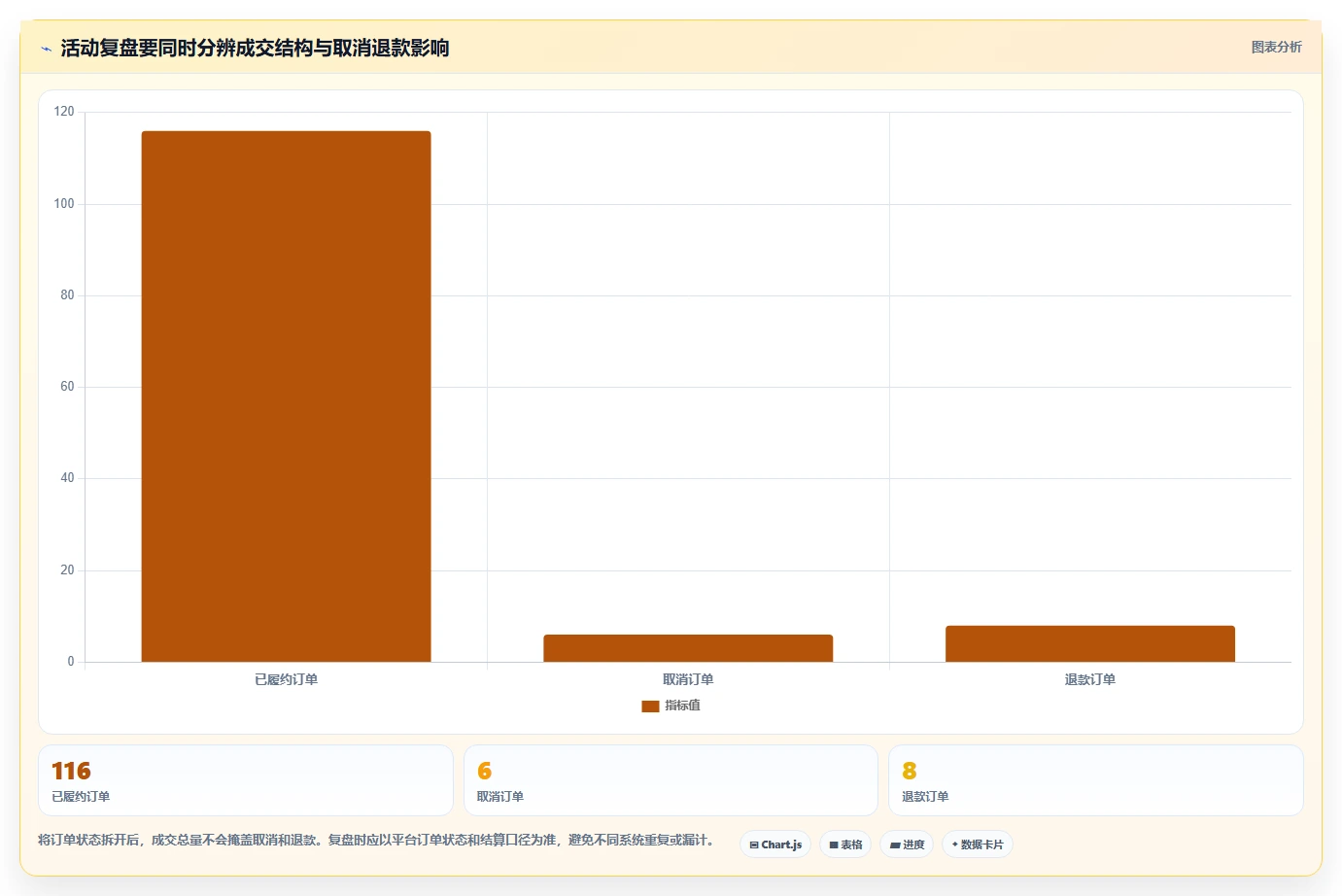Image resolution: width=1342 pixels, height=896 pixels.
Task: Open the 6 取消订单 data card
Action: [671, 780]
